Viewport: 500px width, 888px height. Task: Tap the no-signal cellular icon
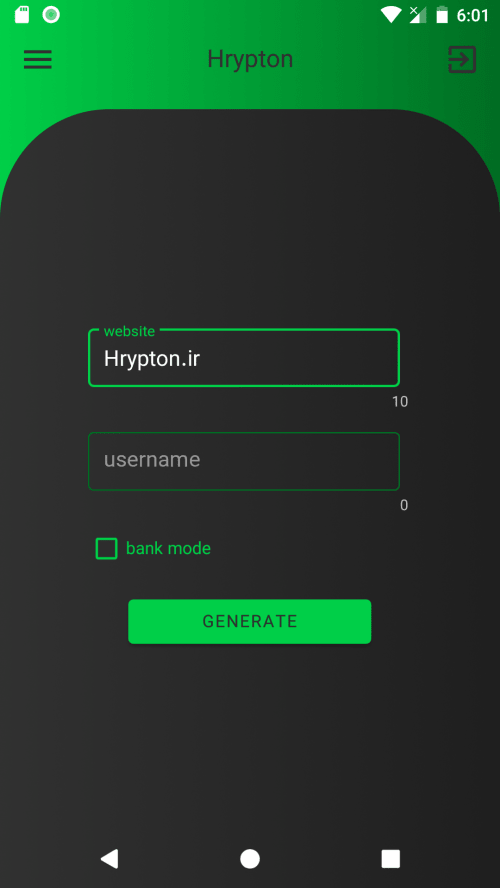pyautogui.click(x=418, y=15)
